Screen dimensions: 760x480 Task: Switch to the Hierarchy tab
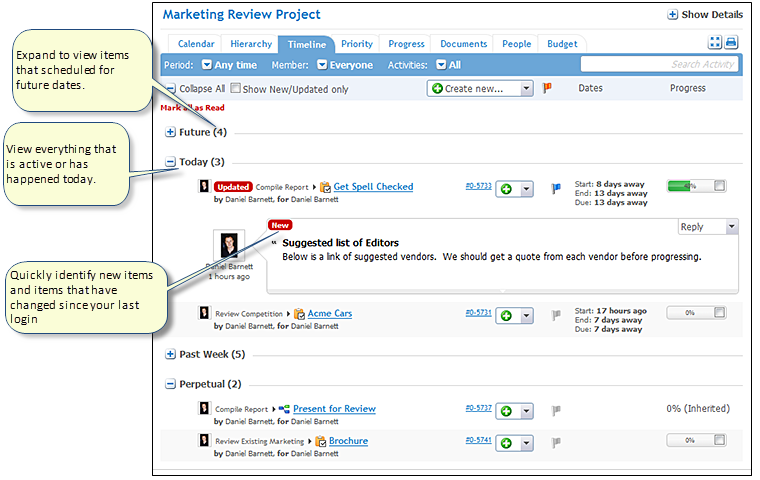pyautogui.click(x=251, y=44)
